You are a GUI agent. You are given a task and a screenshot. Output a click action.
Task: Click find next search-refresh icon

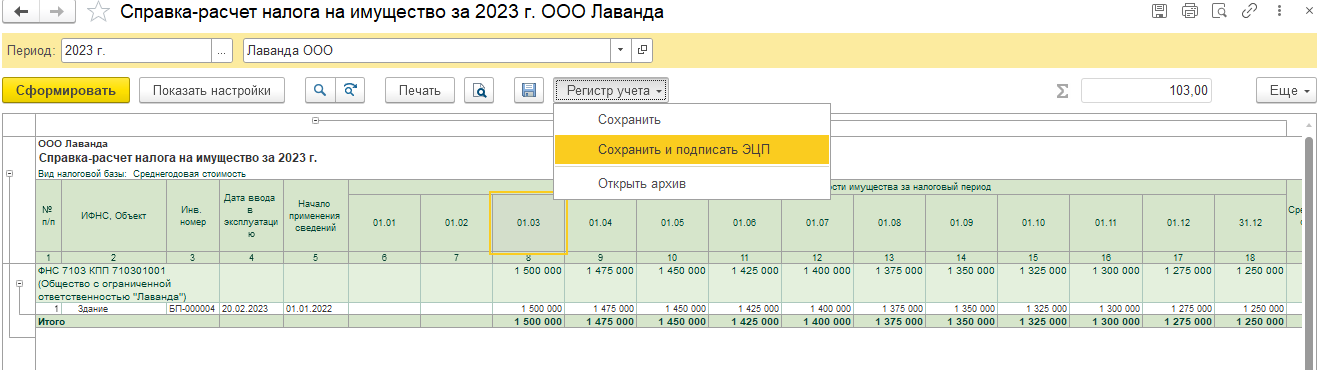pos(349,90)
